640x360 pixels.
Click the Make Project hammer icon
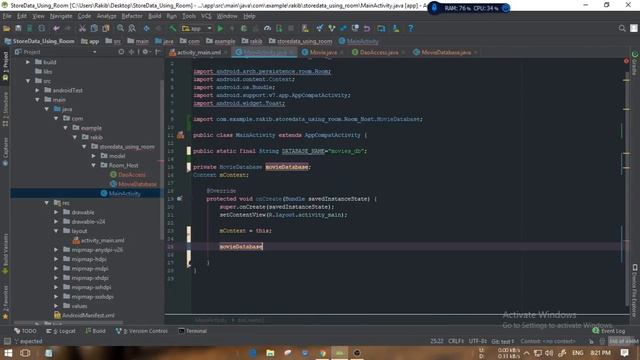point(173,28)
